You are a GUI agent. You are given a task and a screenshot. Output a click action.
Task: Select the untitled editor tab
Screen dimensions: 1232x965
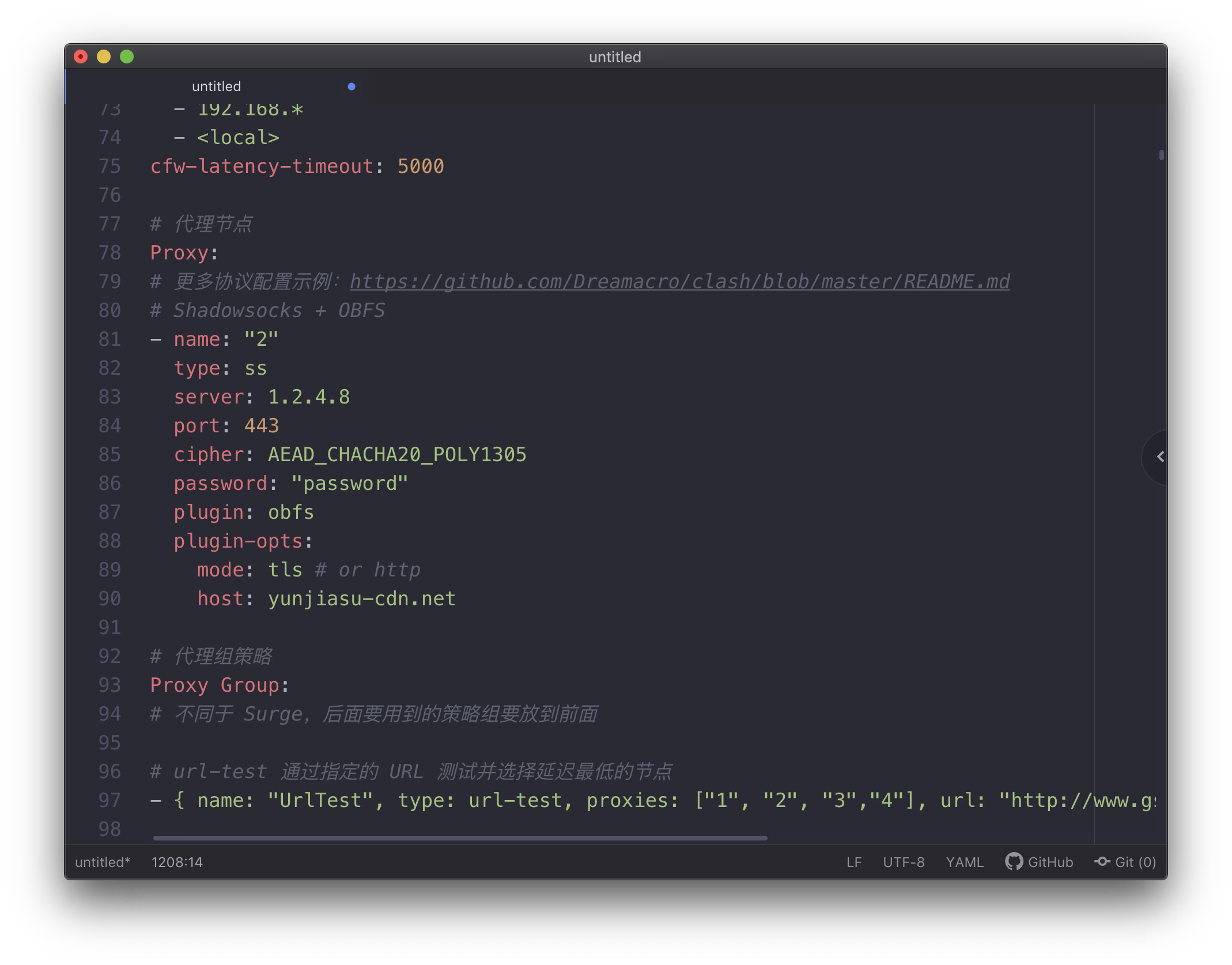point(217,86)
